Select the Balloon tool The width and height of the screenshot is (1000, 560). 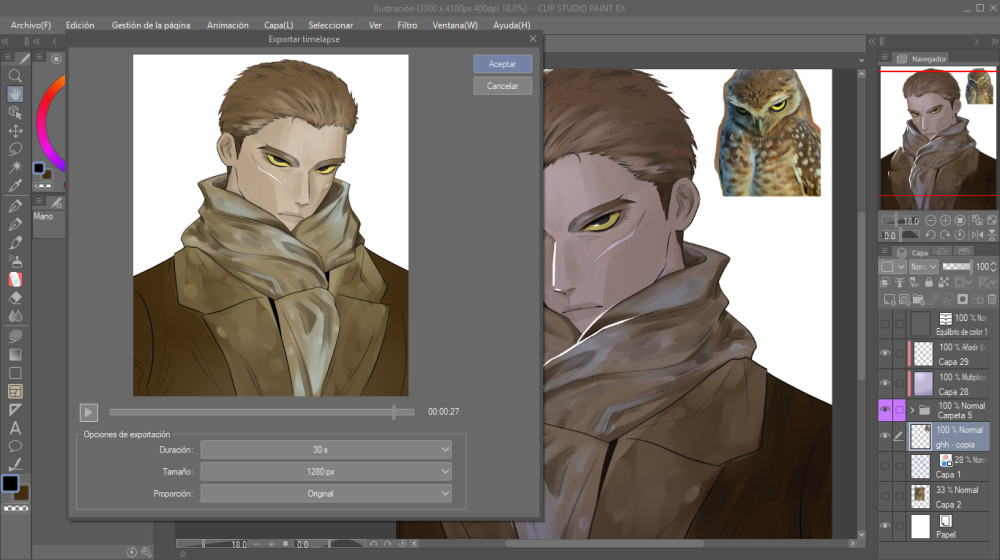coord(15,446)
